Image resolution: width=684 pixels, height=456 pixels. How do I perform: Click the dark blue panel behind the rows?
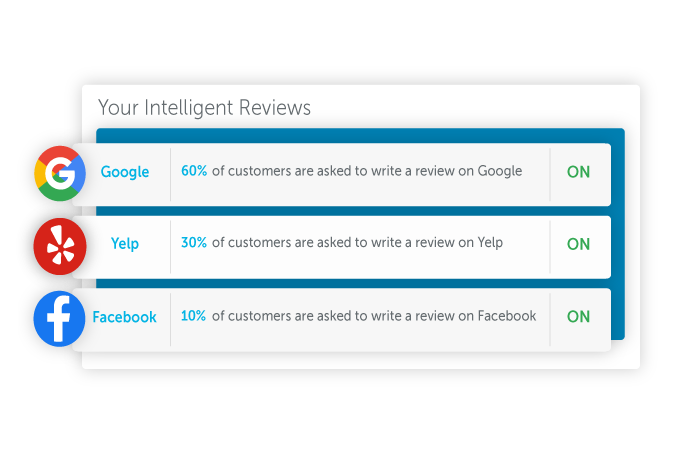[x=618, y=234]
